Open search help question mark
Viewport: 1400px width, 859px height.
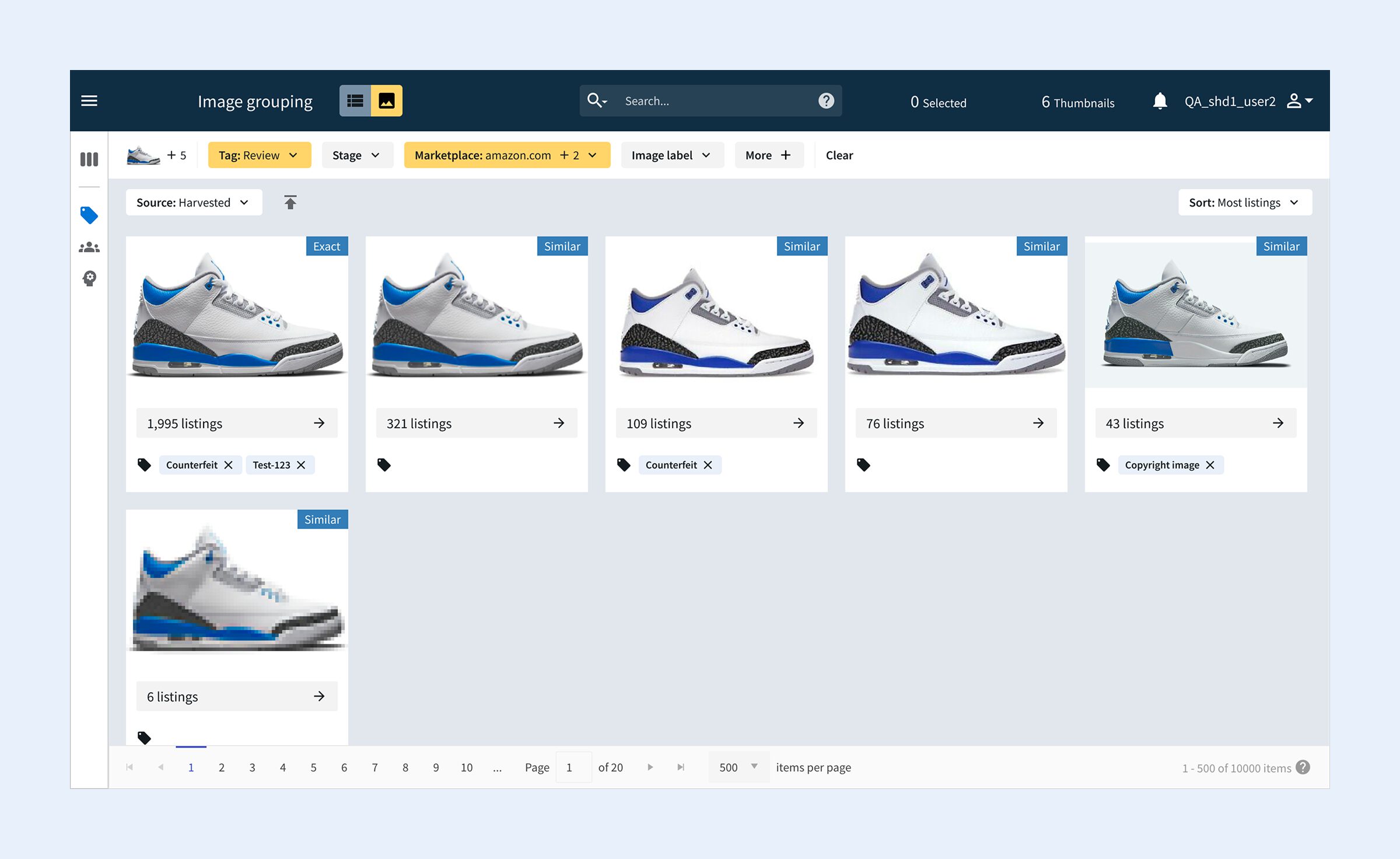click(826, 101)
